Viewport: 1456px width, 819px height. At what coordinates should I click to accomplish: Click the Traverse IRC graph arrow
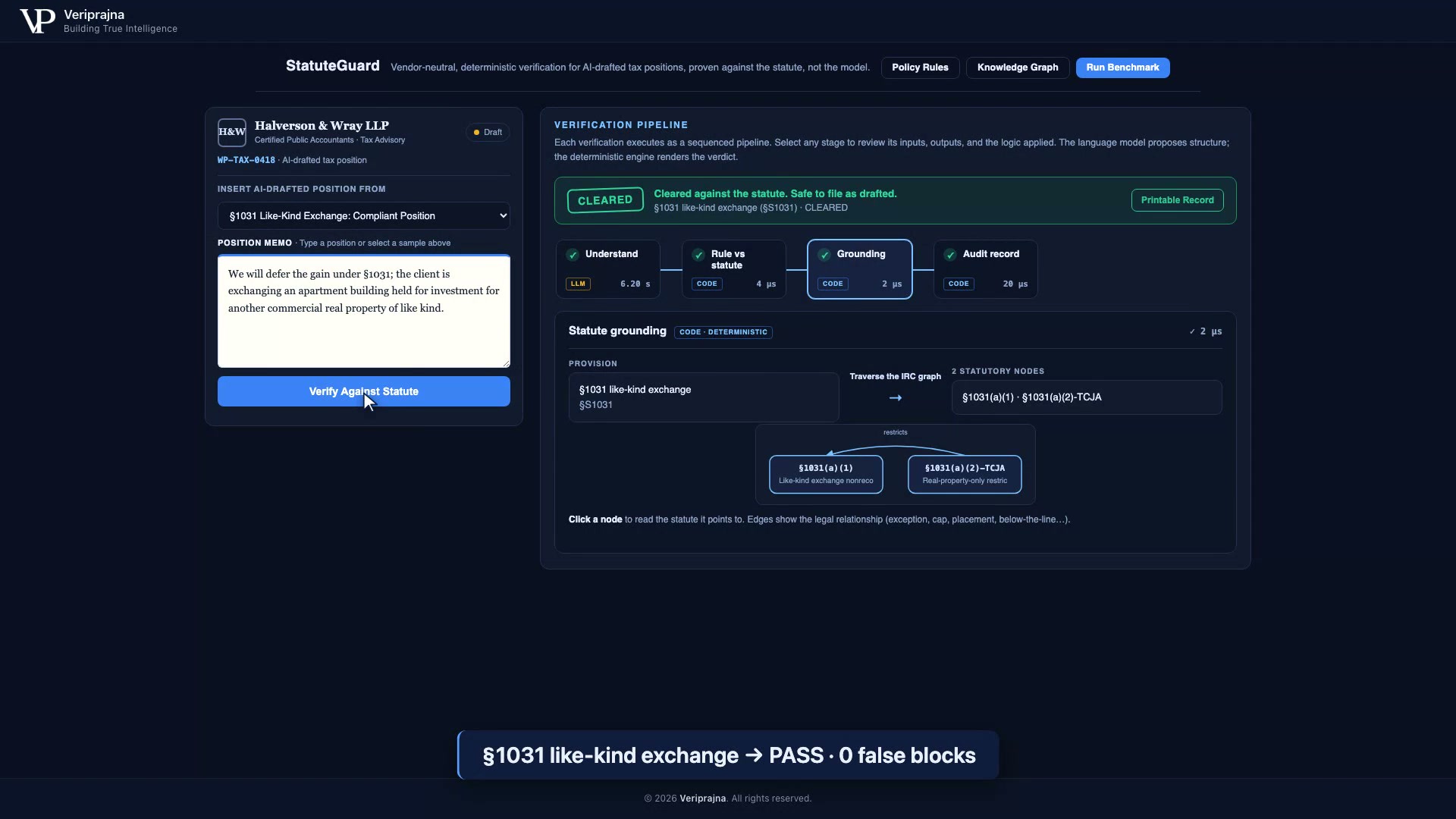(x=896, y=397)
